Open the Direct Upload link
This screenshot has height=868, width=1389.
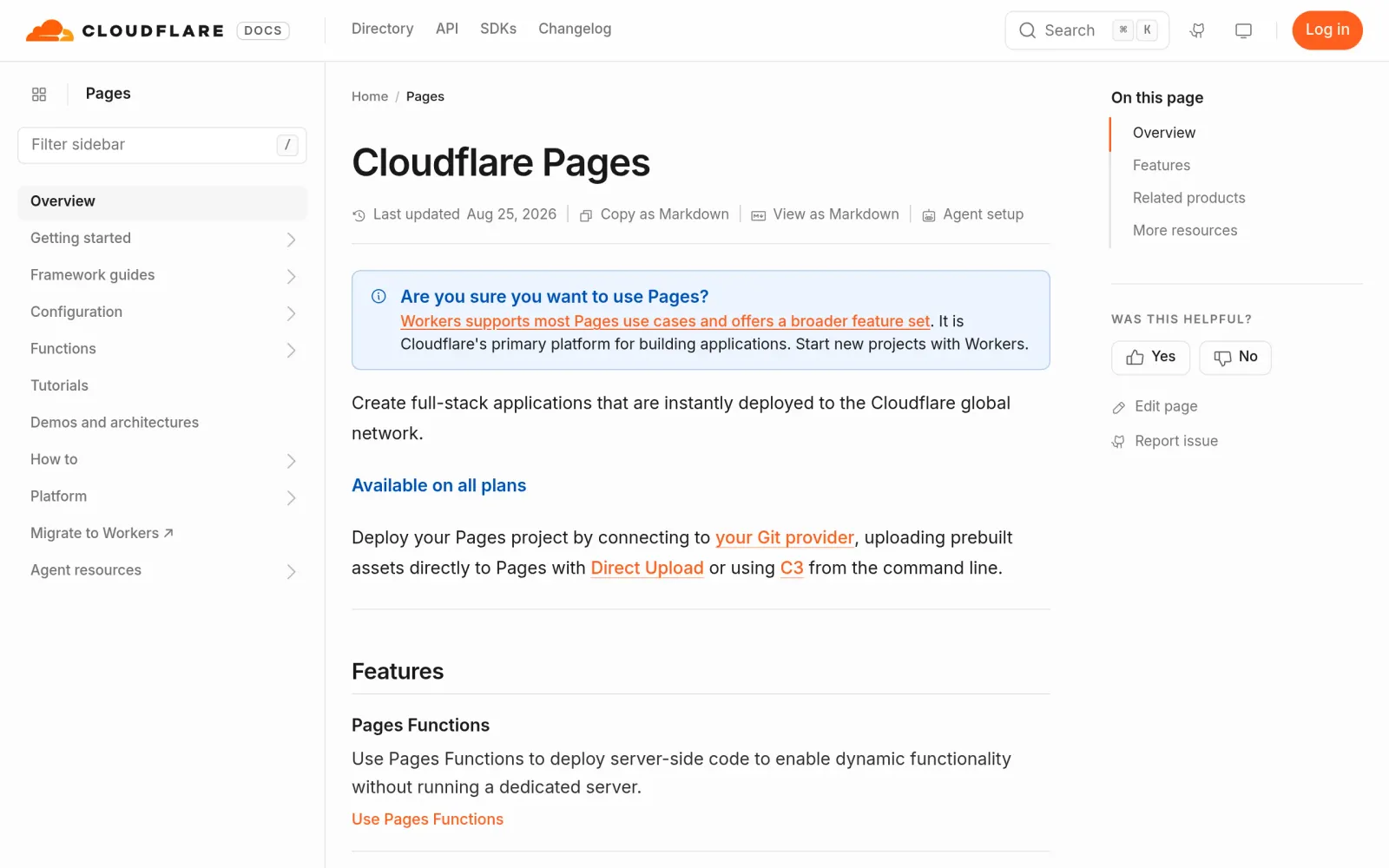point(647,568)
